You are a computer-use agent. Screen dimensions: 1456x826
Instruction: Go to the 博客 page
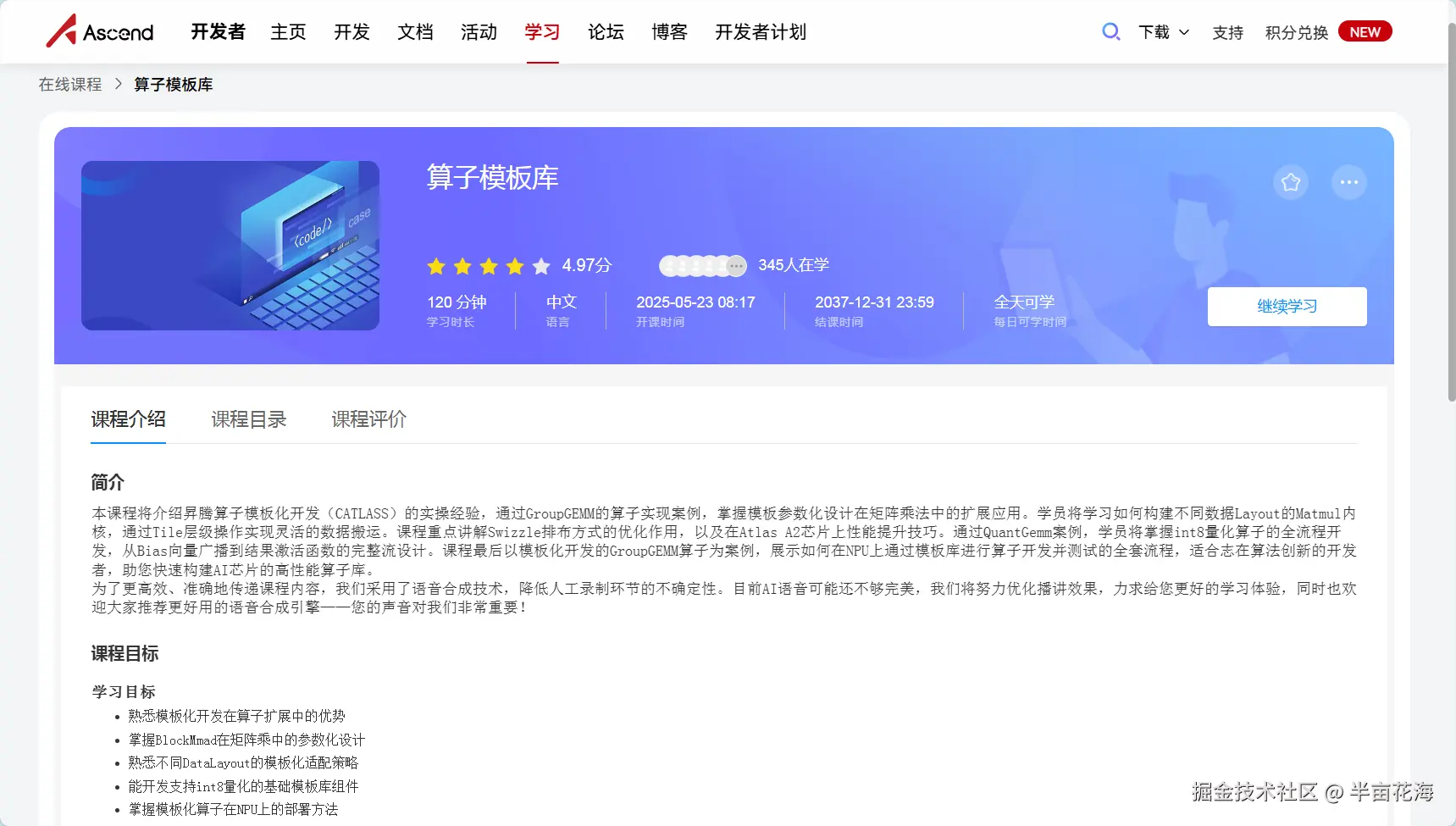coord(669,32)
